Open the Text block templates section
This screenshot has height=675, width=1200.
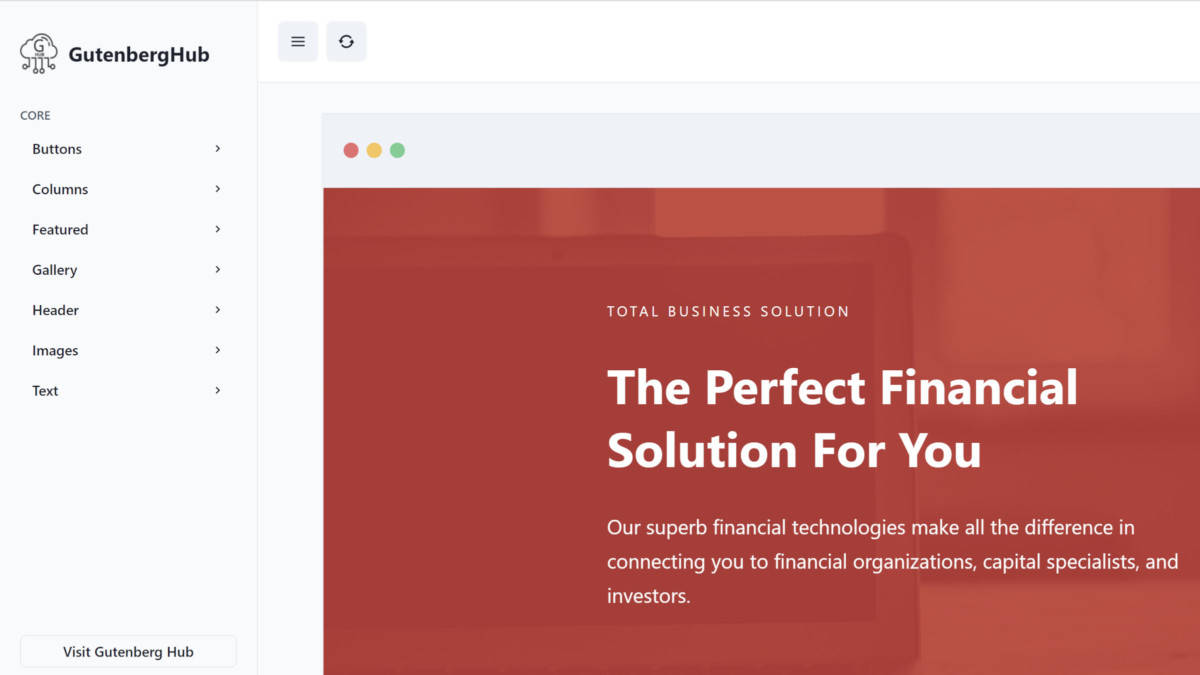tap(45, 390)
